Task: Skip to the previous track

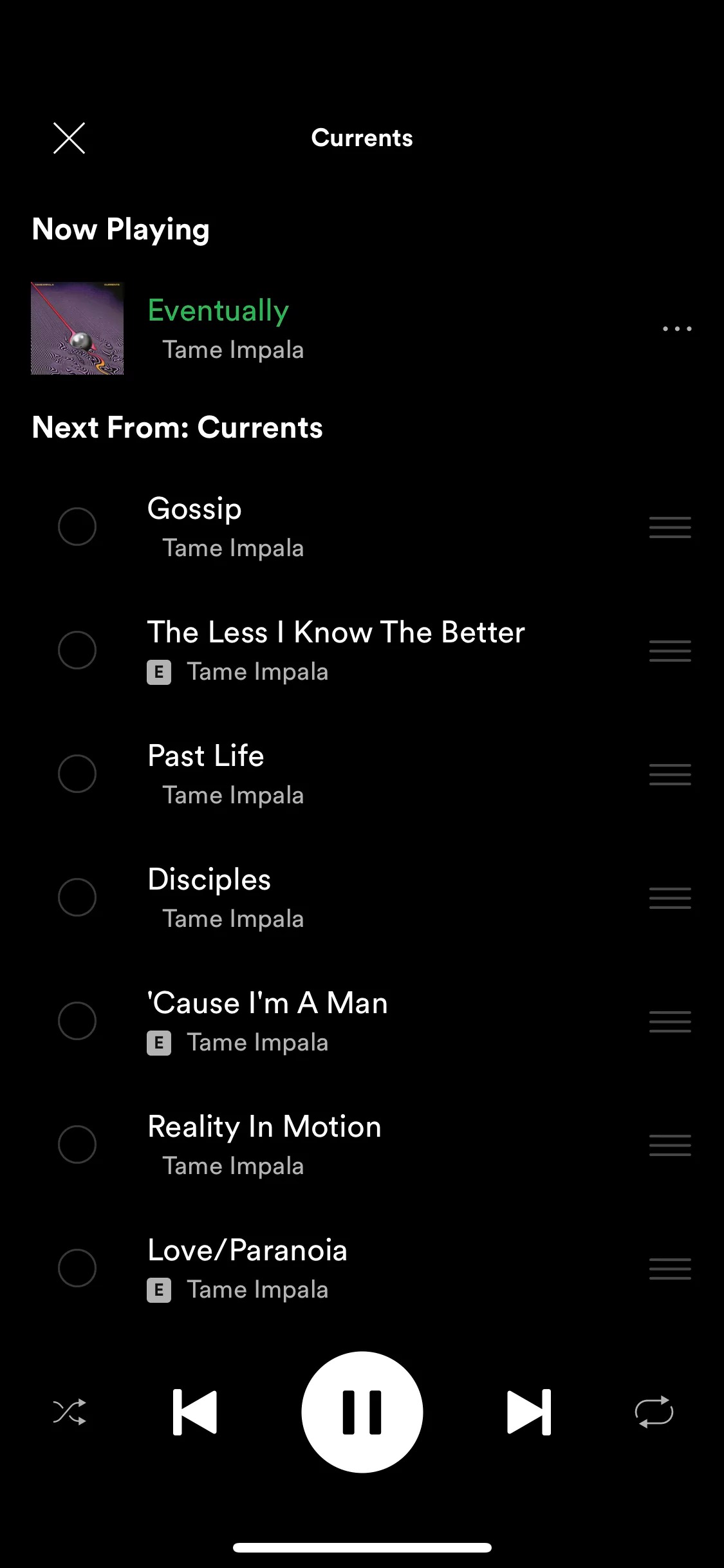Action: [195, 1412]
